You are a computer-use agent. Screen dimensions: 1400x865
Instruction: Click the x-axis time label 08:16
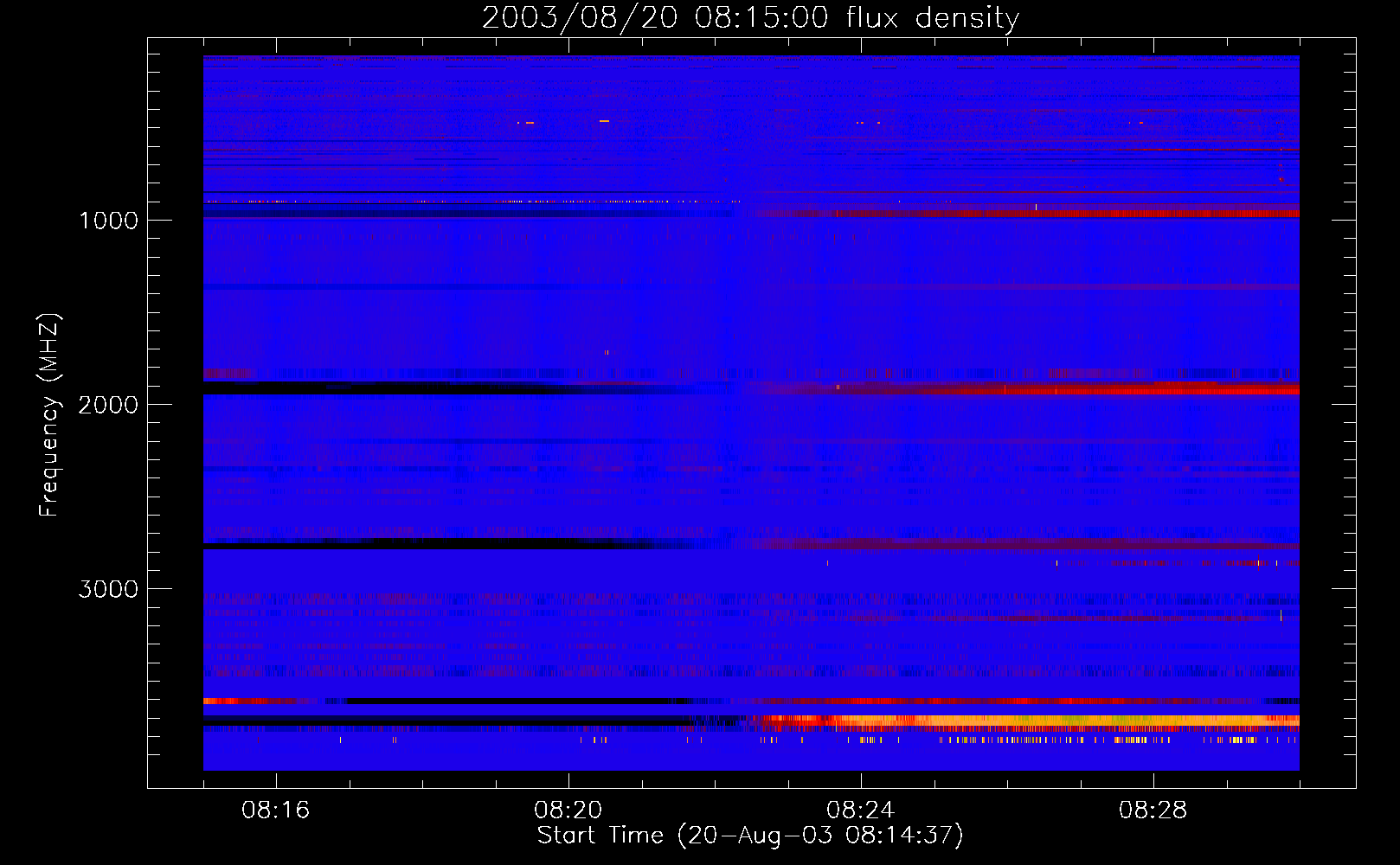pos(276,811)
